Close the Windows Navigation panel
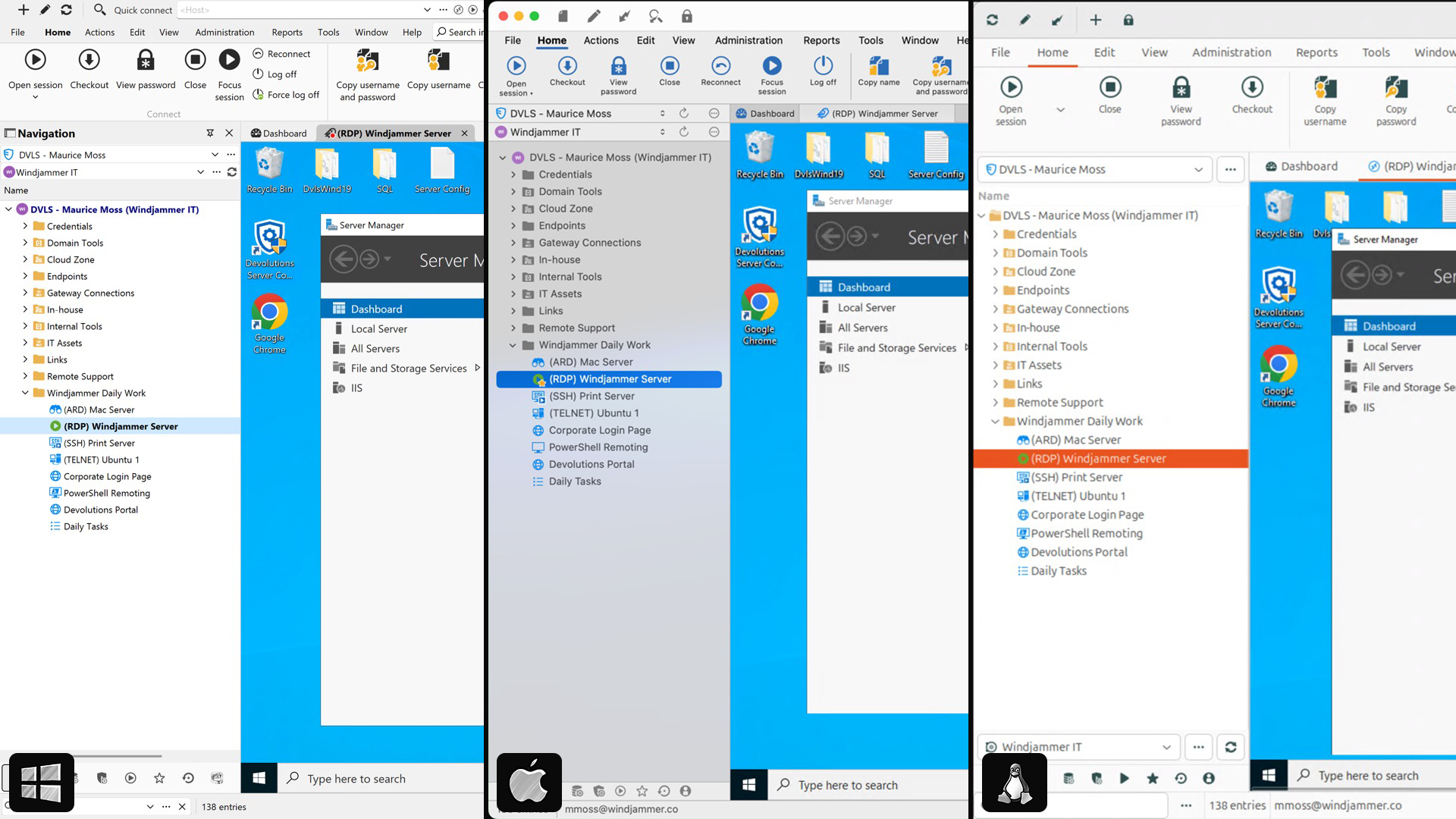Image resolution: width=1456 pixels, height=819 pixels. (x=229, y=133)
